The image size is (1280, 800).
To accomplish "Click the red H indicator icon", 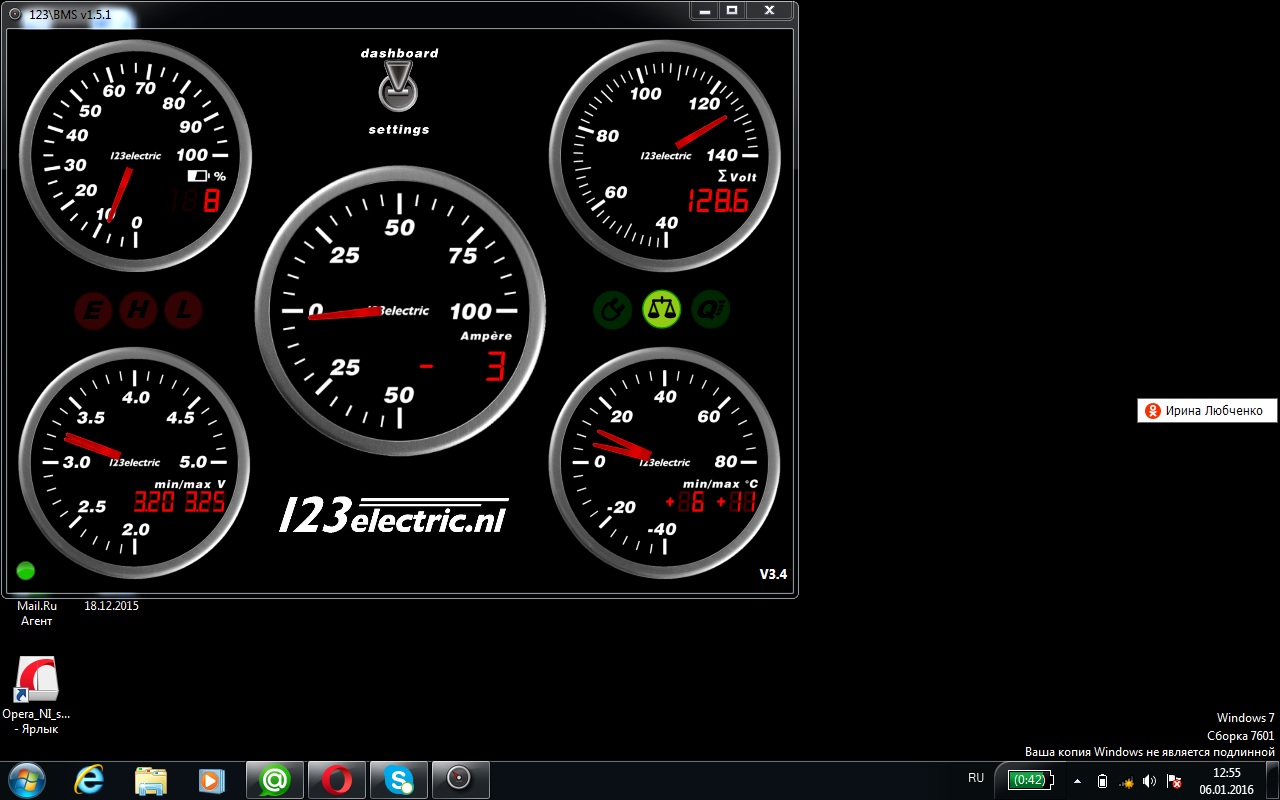I will coord(138,311).
